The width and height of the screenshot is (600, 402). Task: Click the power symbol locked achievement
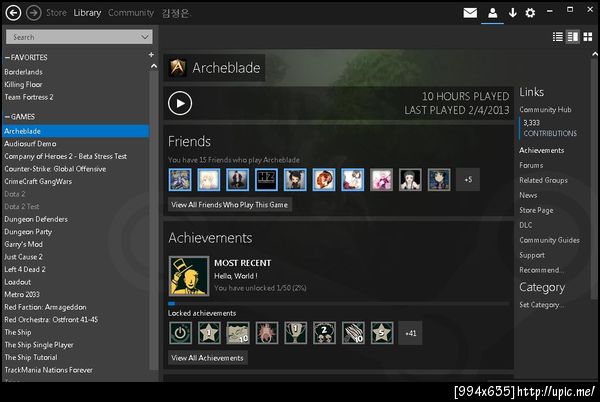pos(180,333)
